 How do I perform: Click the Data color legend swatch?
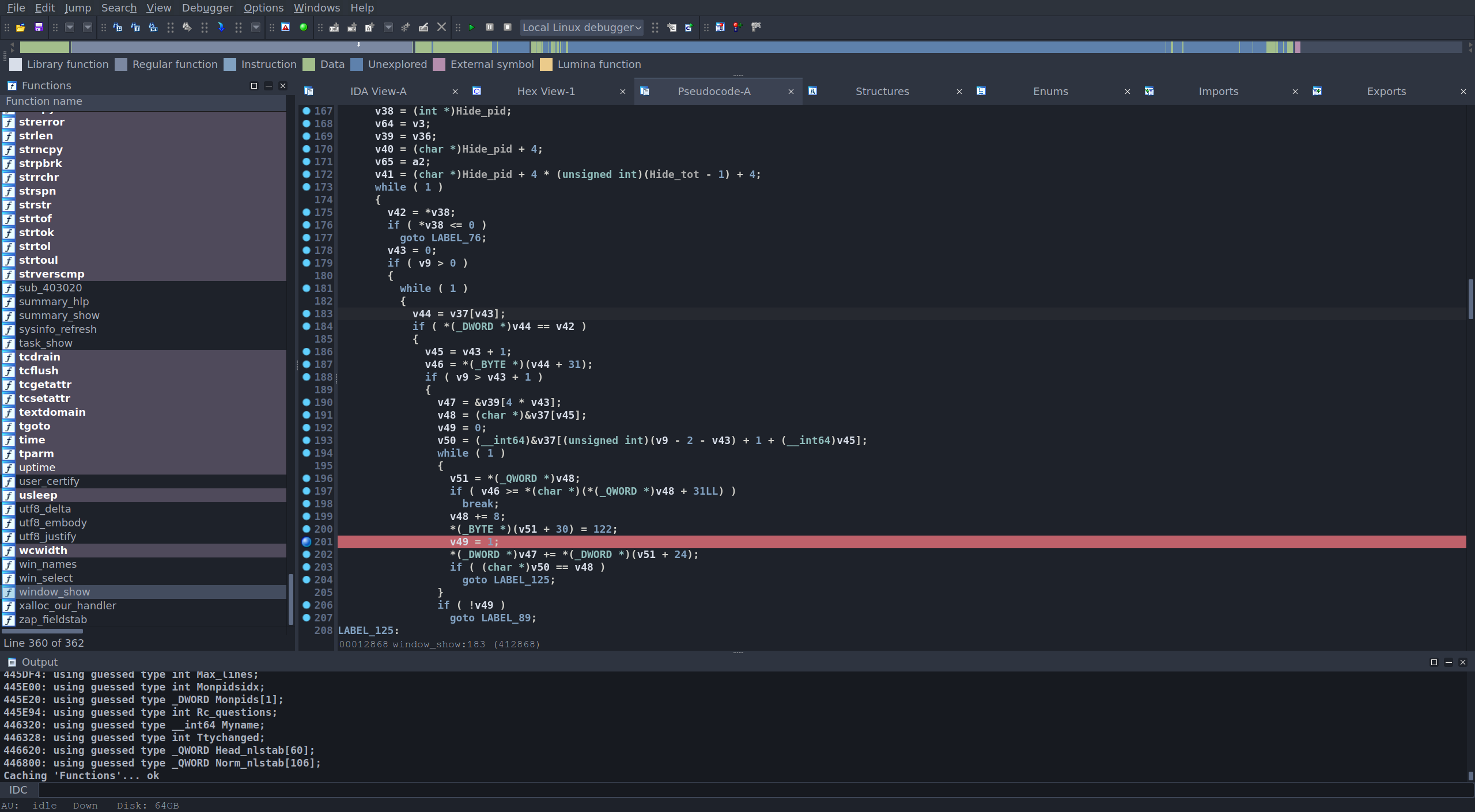309,64
